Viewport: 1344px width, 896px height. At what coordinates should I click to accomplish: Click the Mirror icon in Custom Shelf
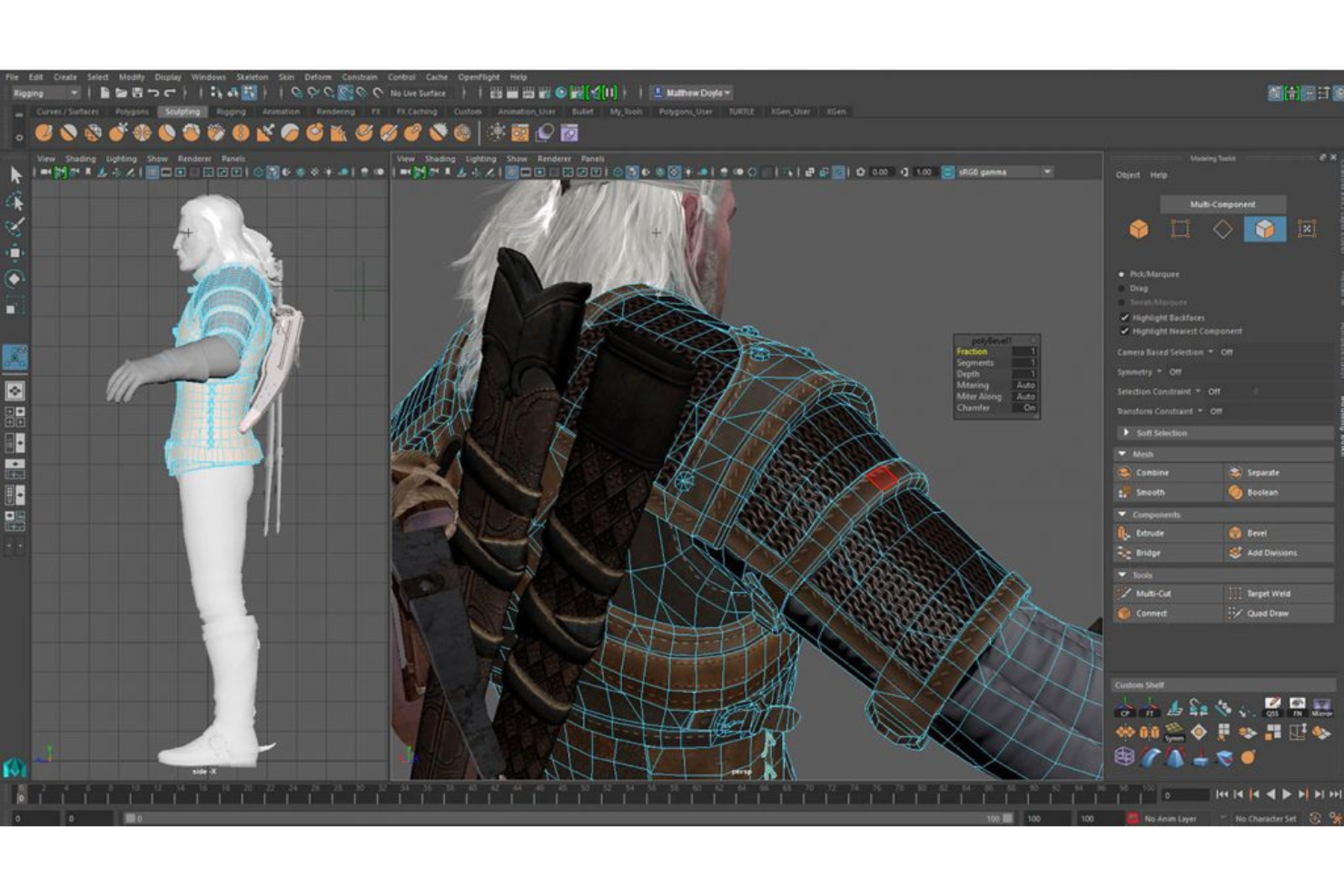coord(1321,707)
